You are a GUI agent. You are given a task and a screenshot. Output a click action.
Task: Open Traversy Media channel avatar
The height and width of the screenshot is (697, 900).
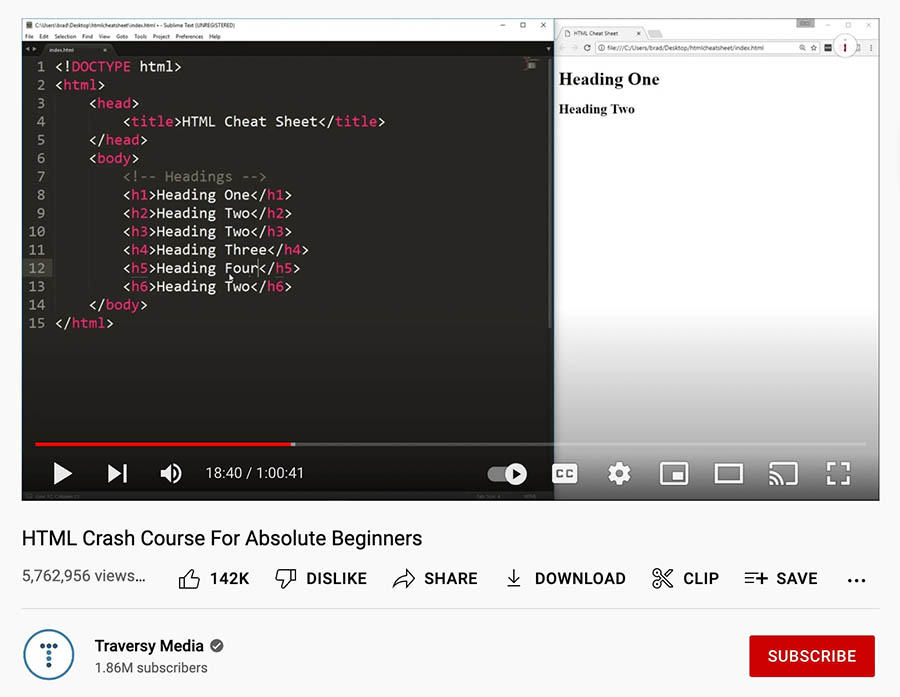coord(48,655)
